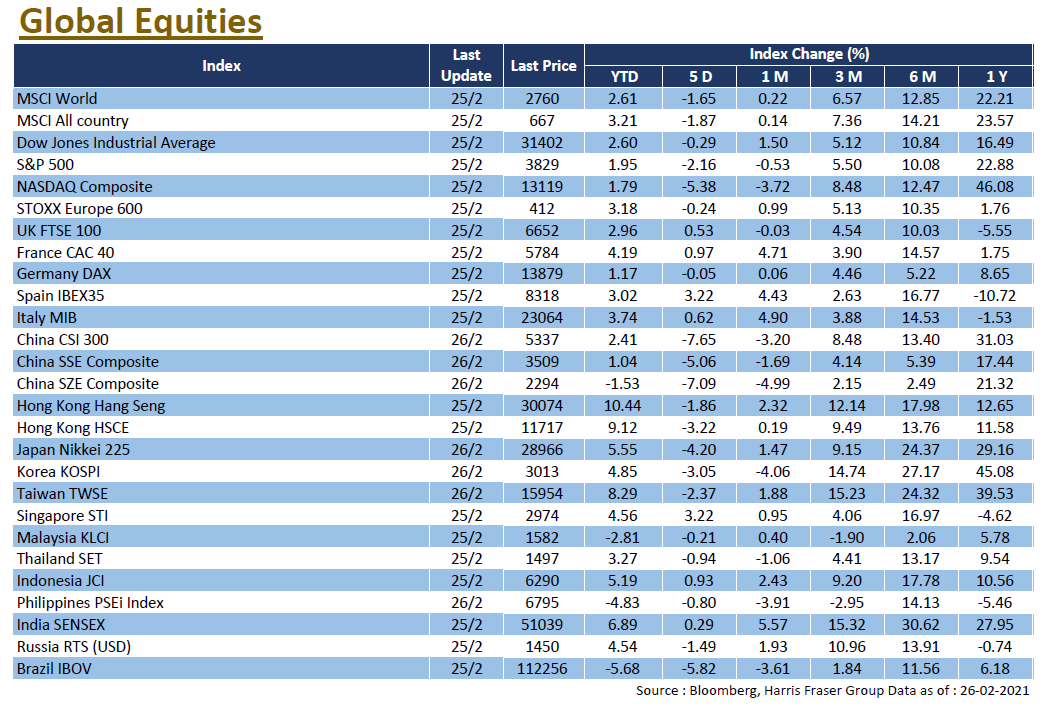
Task: Click the UK FTSE 100 row label
Action: point(58,231)
